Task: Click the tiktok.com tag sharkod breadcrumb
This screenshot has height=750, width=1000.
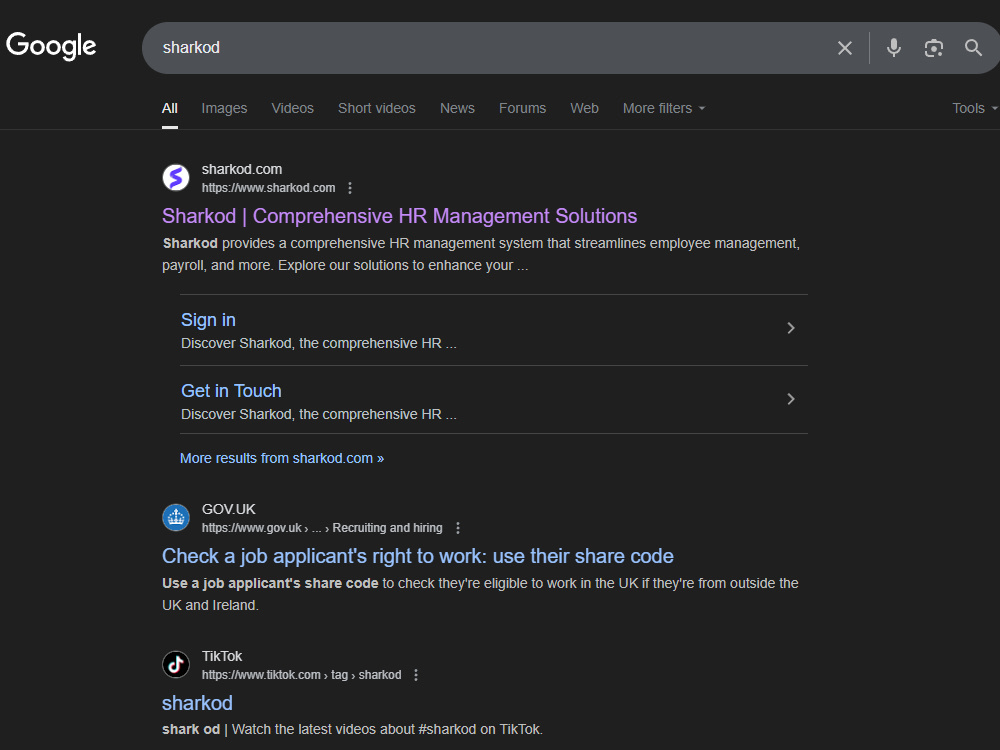Action: 302,675
